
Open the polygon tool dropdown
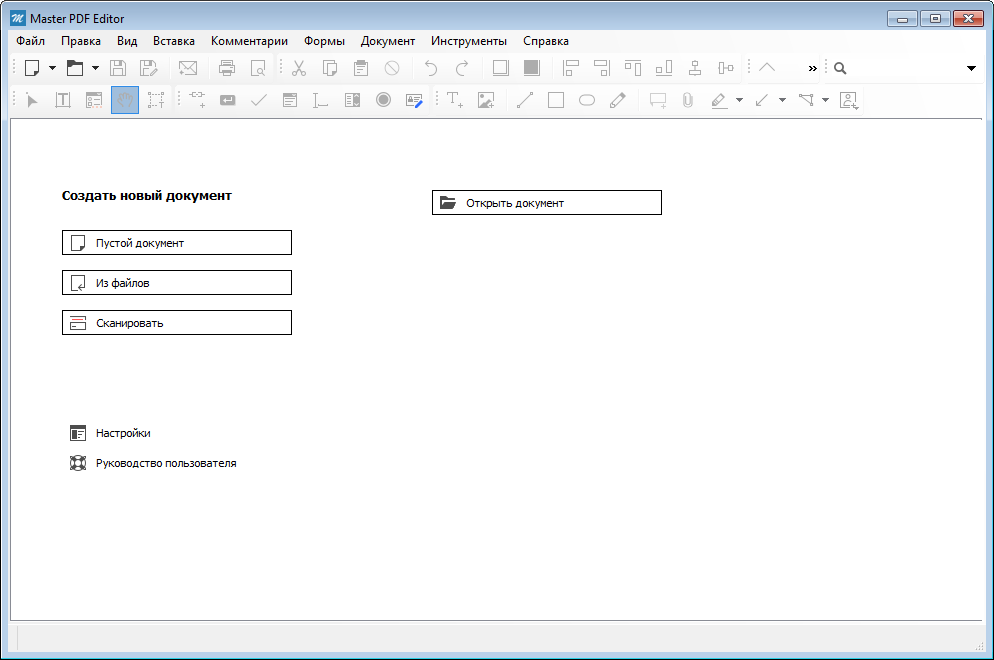825,100
